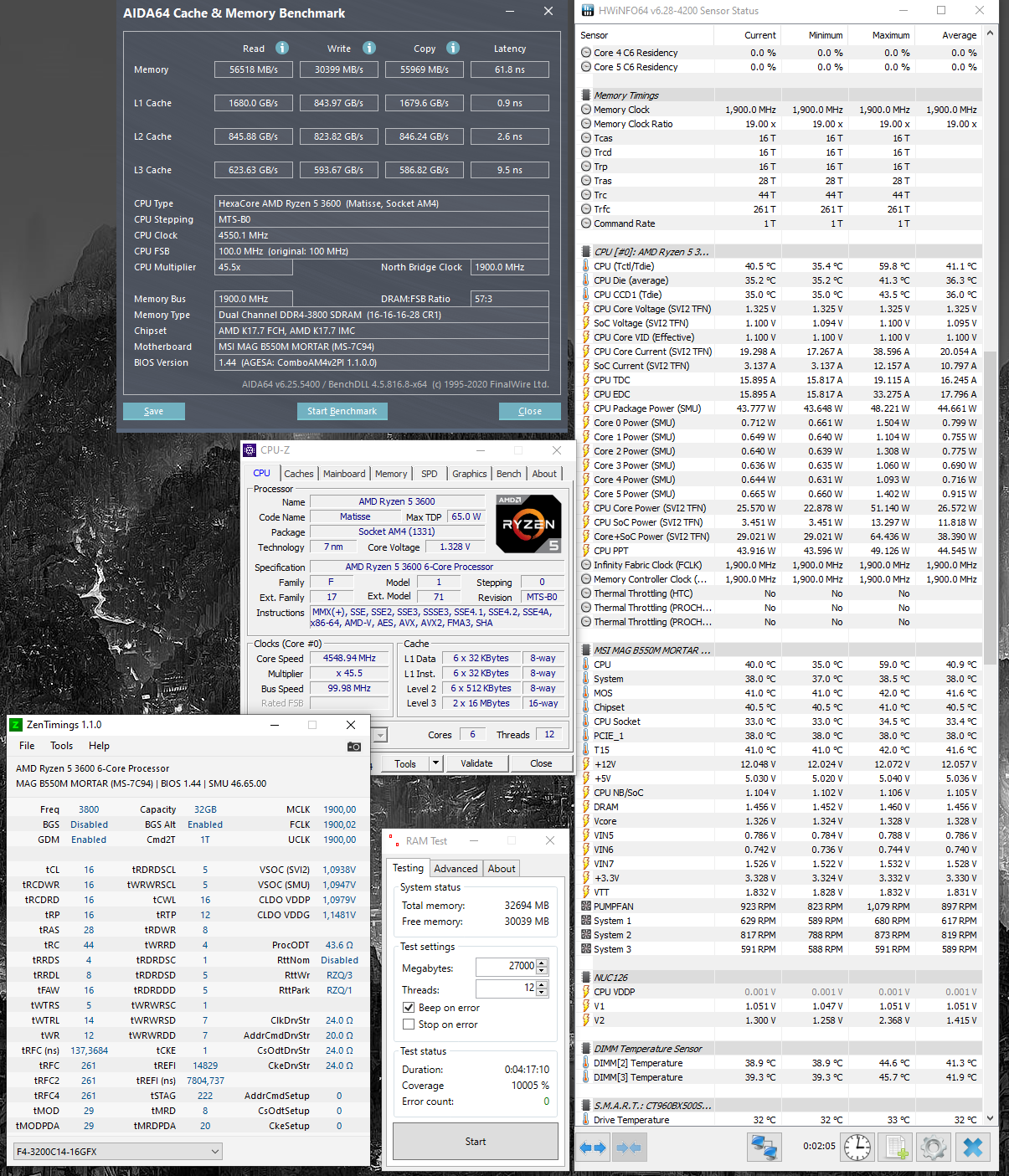Switch to the Caches tab in CPU-Z
The height and width of the screenshot is (1176, 1009).
click(x=299, y=474)
